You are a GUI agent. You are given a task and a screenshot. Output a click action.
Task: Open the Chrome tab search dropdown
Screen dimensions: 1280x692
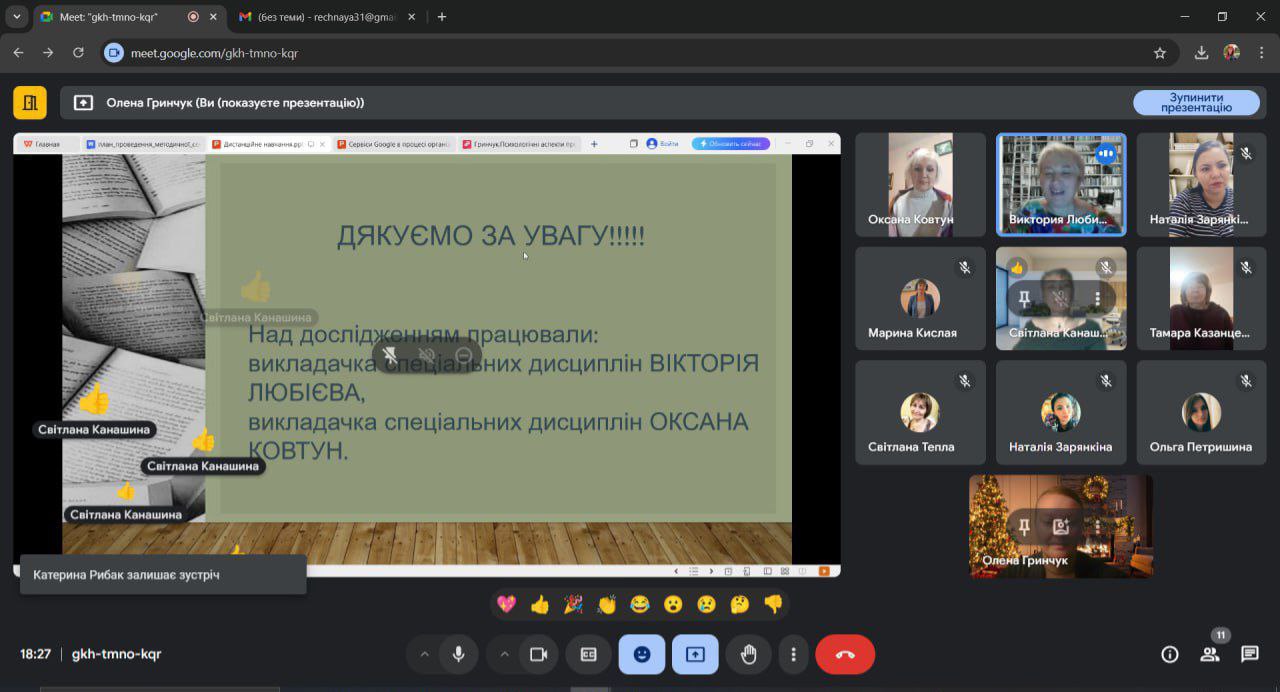[x=17, y=17]
